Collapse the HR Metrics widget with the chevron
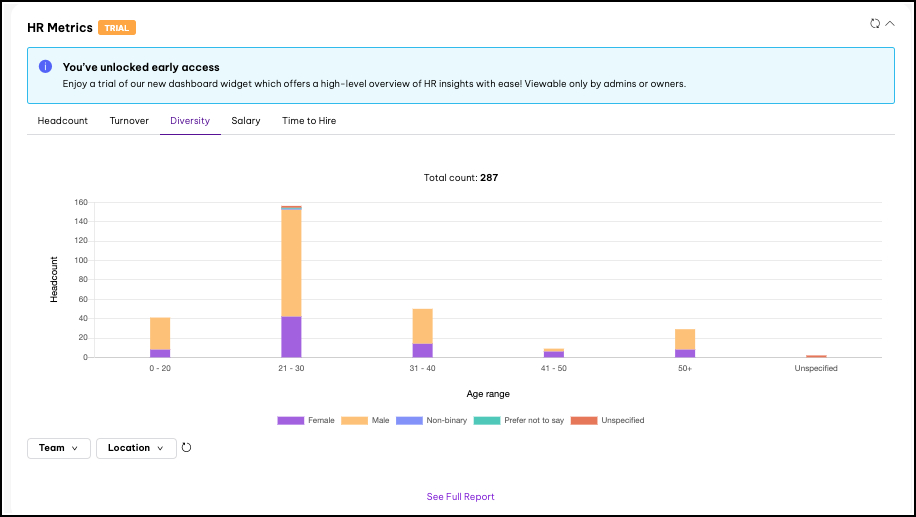This screenshot has width=916, height=517. pyautogui.click(x=889, y=23)
